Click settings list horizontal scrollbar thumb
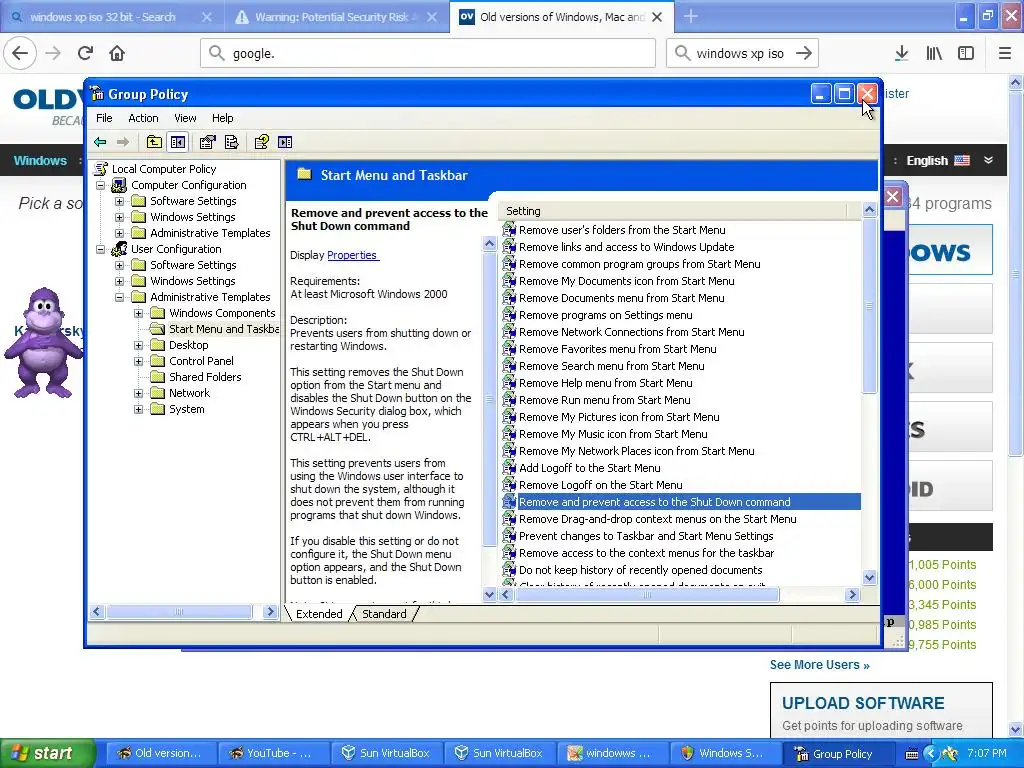The height and width of the screenshot is (768, 1024). (x=647, y=595)
